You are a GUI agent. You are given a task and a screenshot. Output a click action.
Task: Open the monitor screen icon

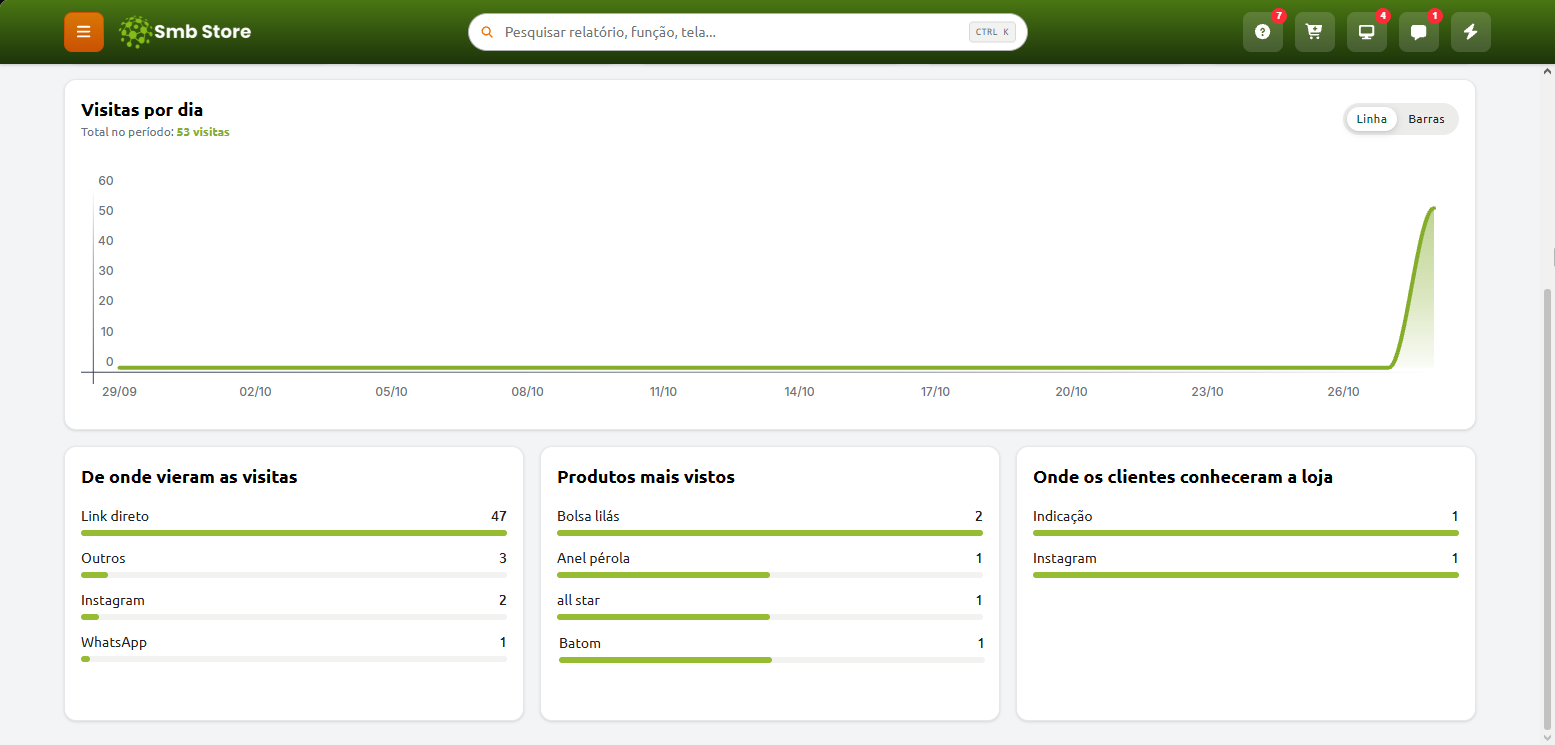tap(1367, 32)
